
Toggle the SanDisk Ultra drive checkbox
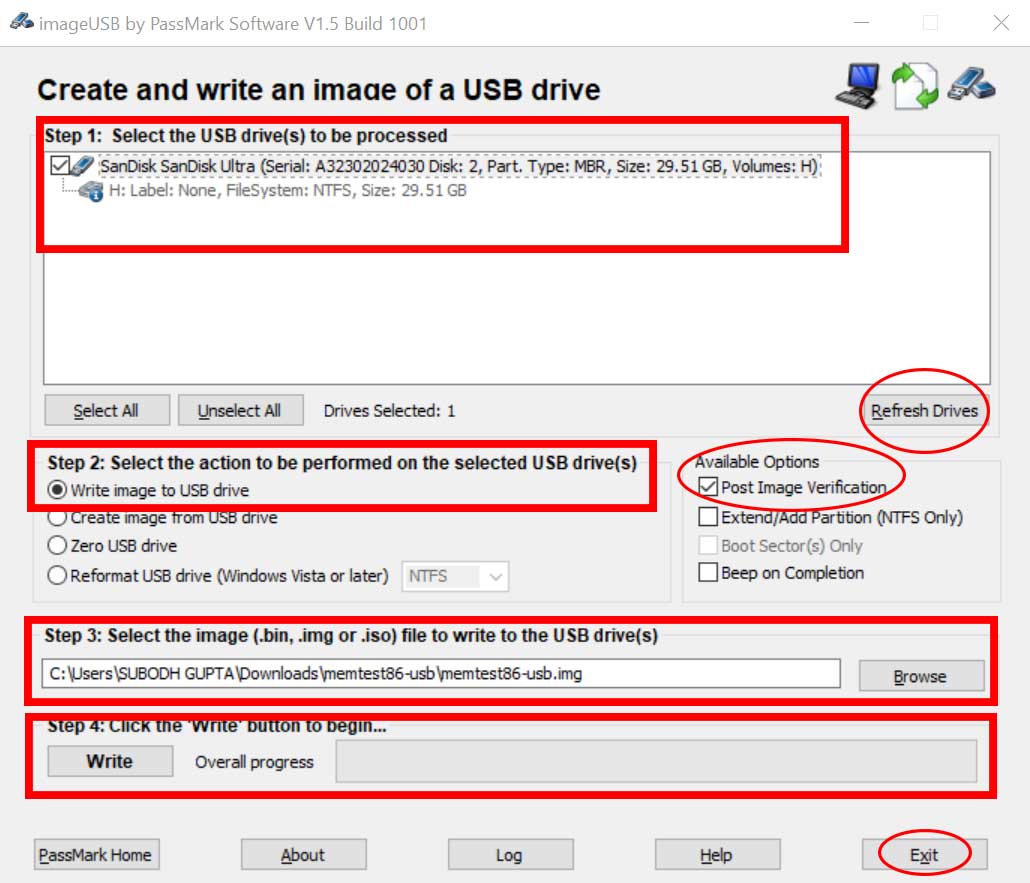(x=59, y=166)
